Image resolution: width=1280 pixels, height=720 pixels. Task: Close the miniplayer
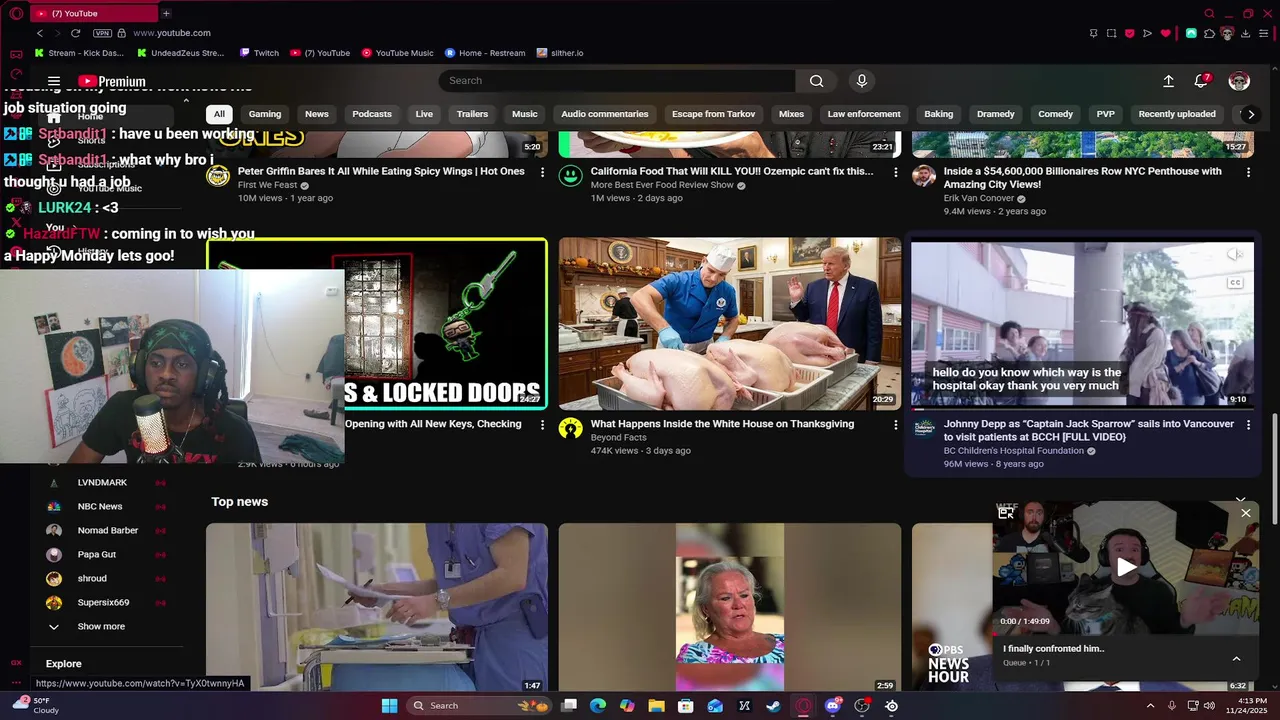tap(1246, 513)
